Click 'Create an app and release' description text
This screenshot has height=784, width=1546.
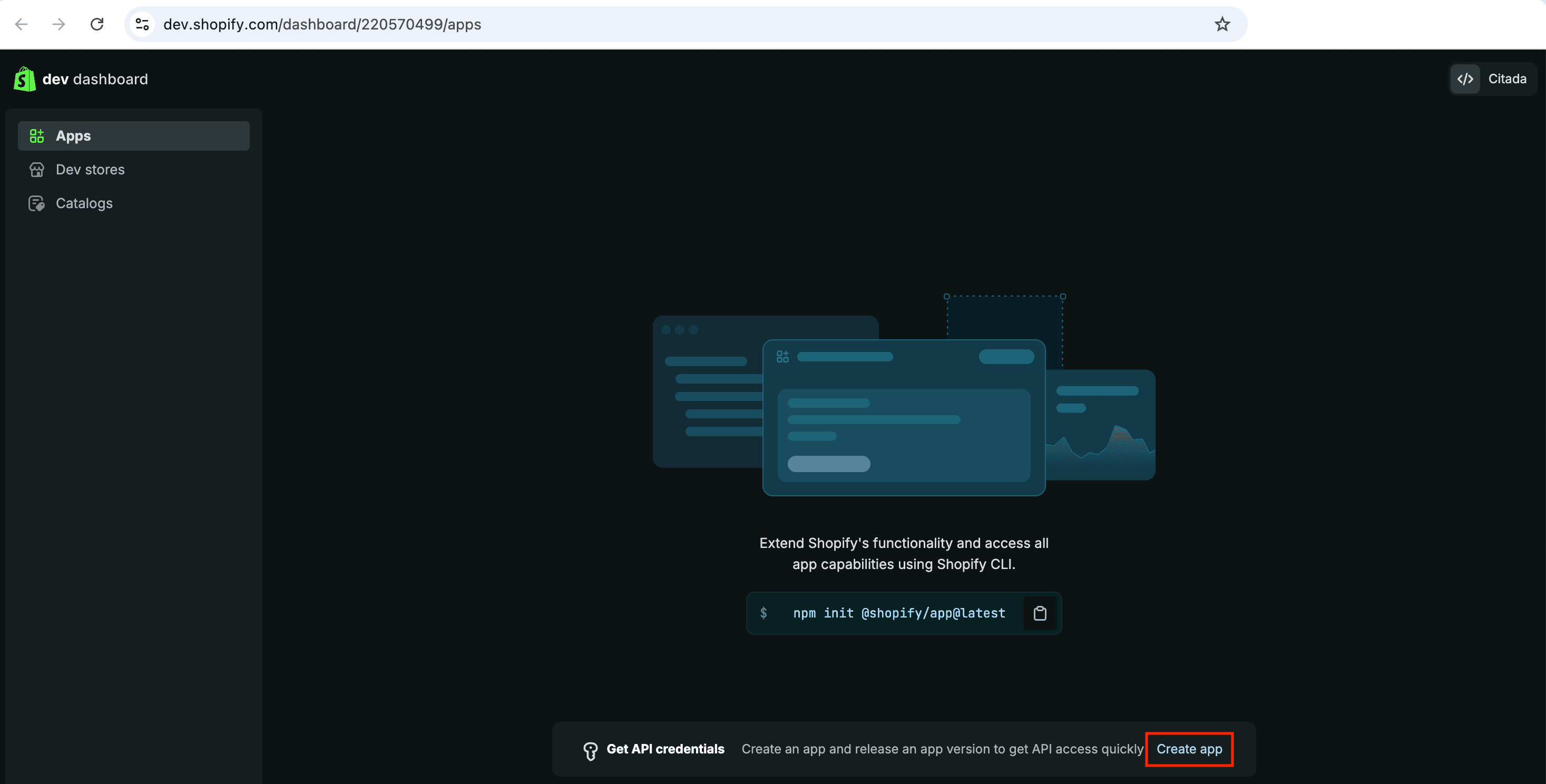pyautogui.click(x=942, y=749)
